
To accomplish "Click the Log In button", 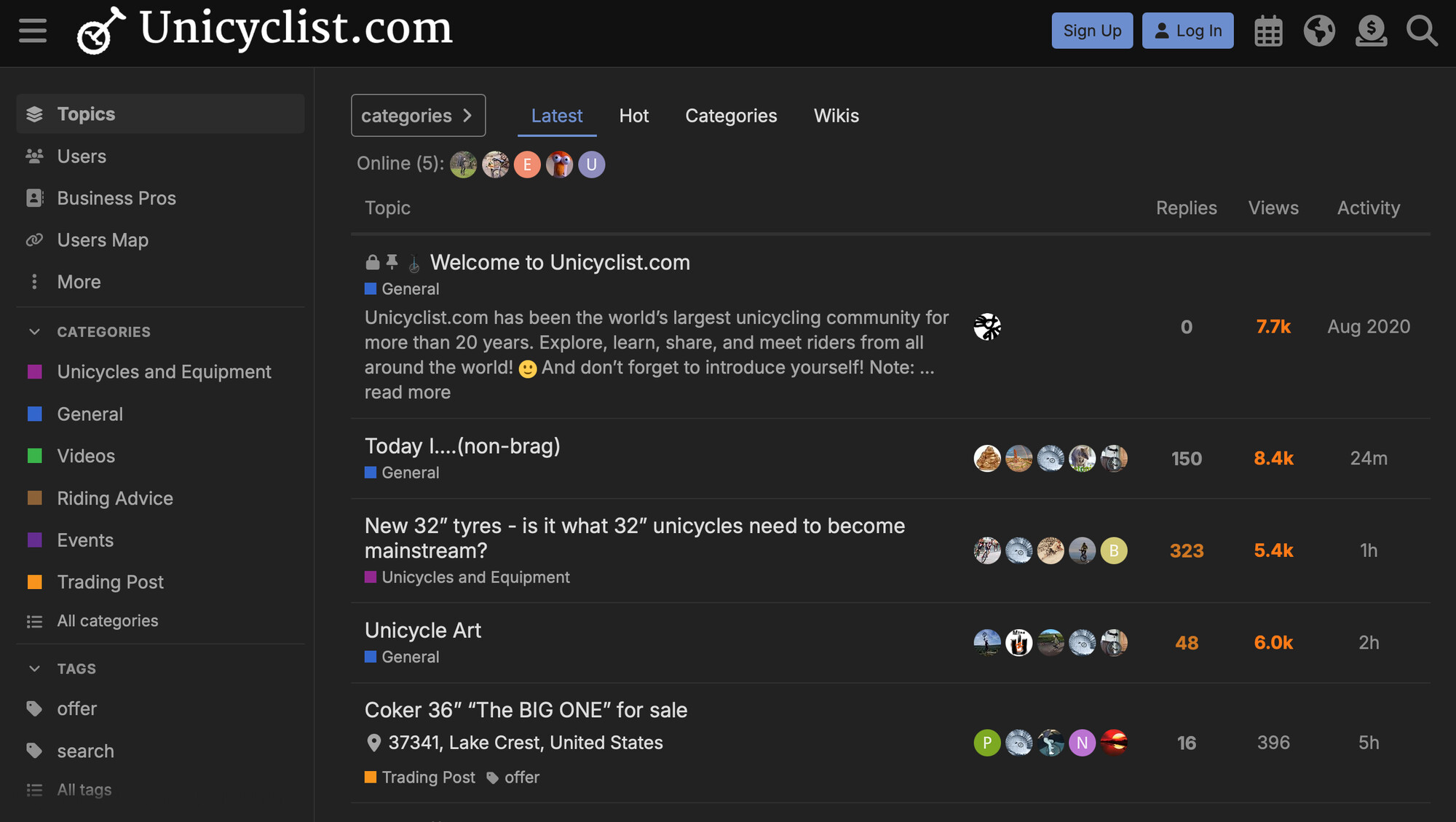I will coord(1187,31).
